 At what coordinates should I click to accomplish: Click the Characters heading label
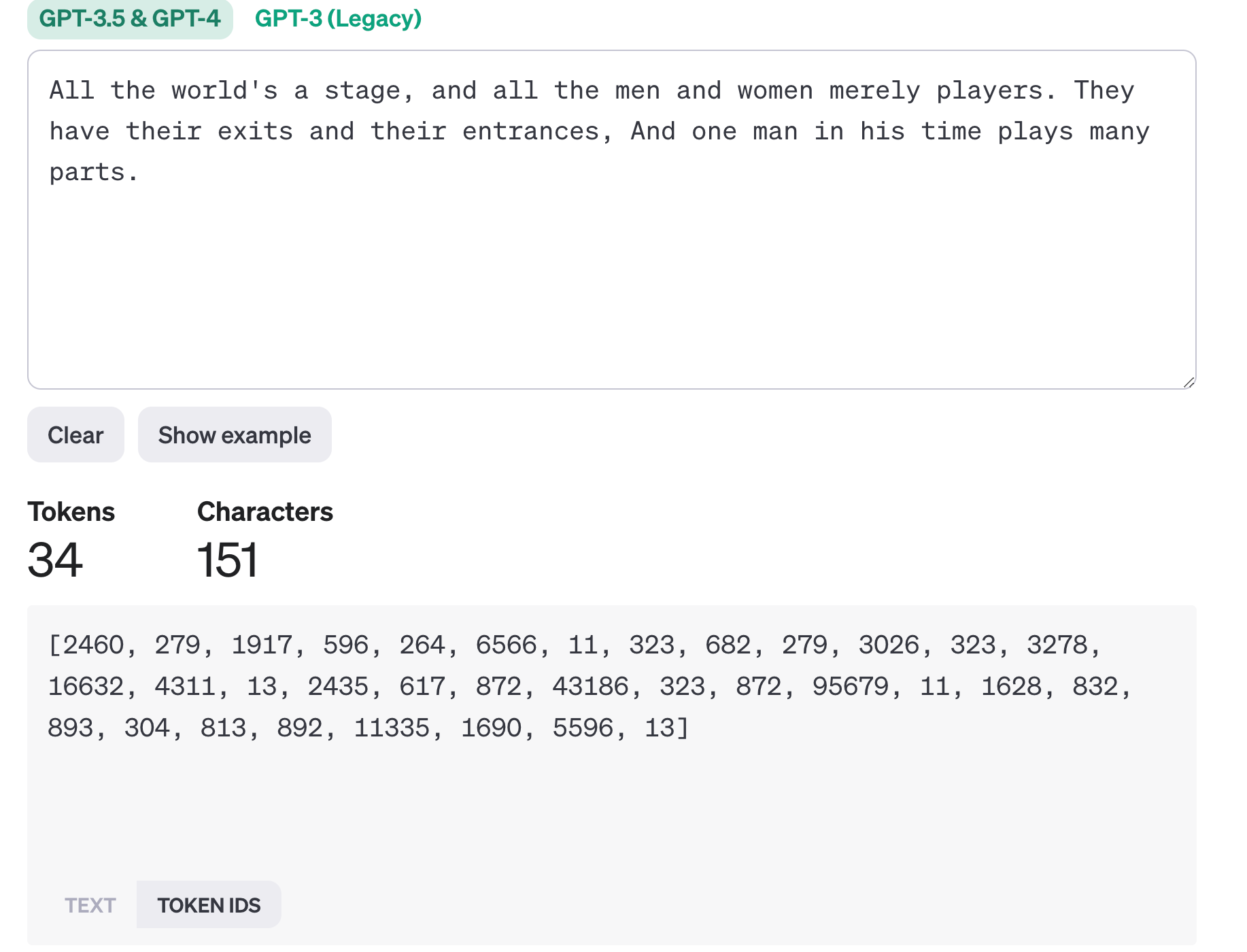coord(264,512)
